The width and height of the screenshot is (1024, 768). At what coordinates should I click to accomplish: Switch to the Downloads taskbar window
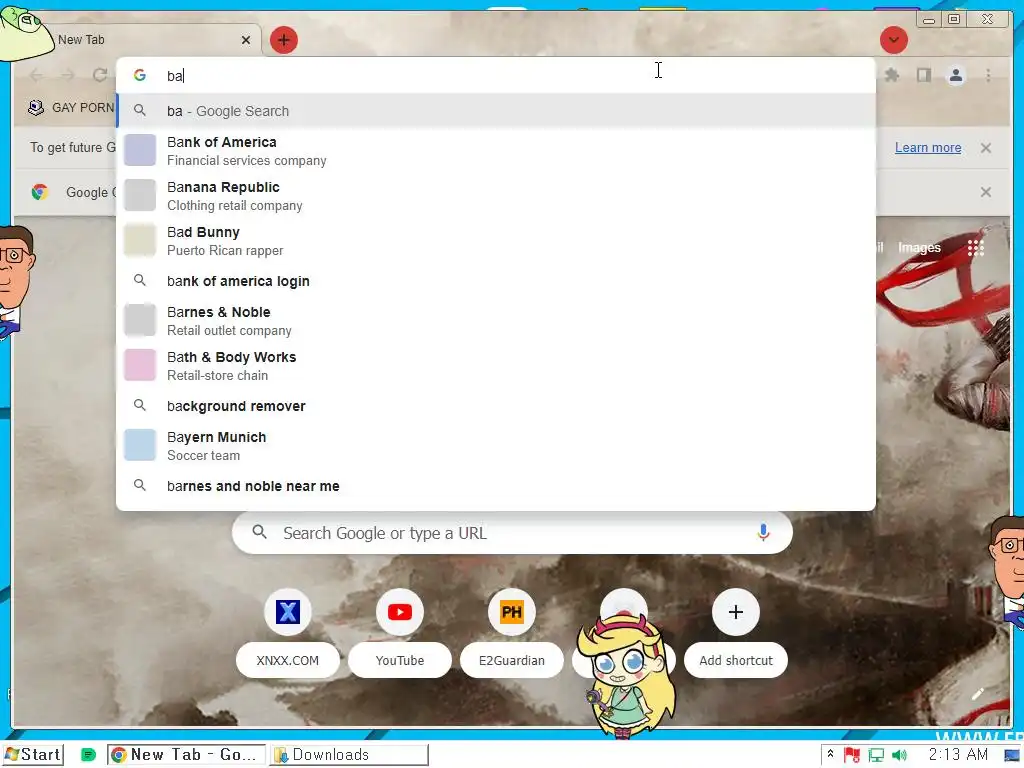pos(349,755)
